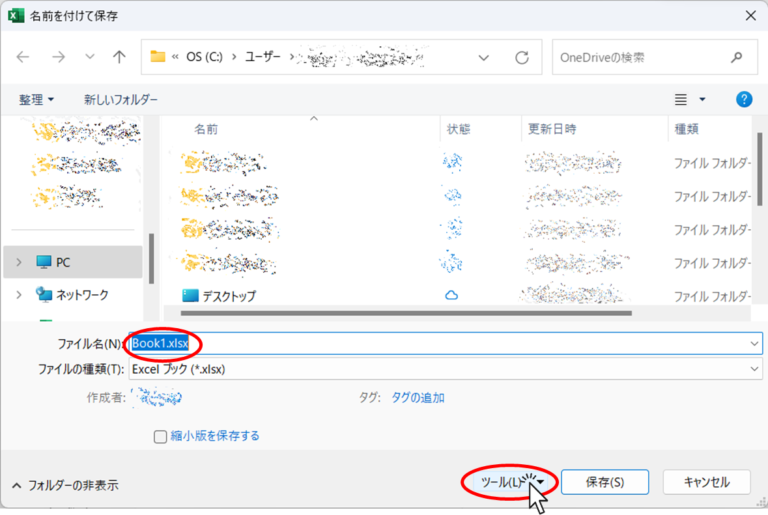Open the ツール(L) menu
Image resolution: width=768 pixels, height=515 pixels.
(506, 482)
